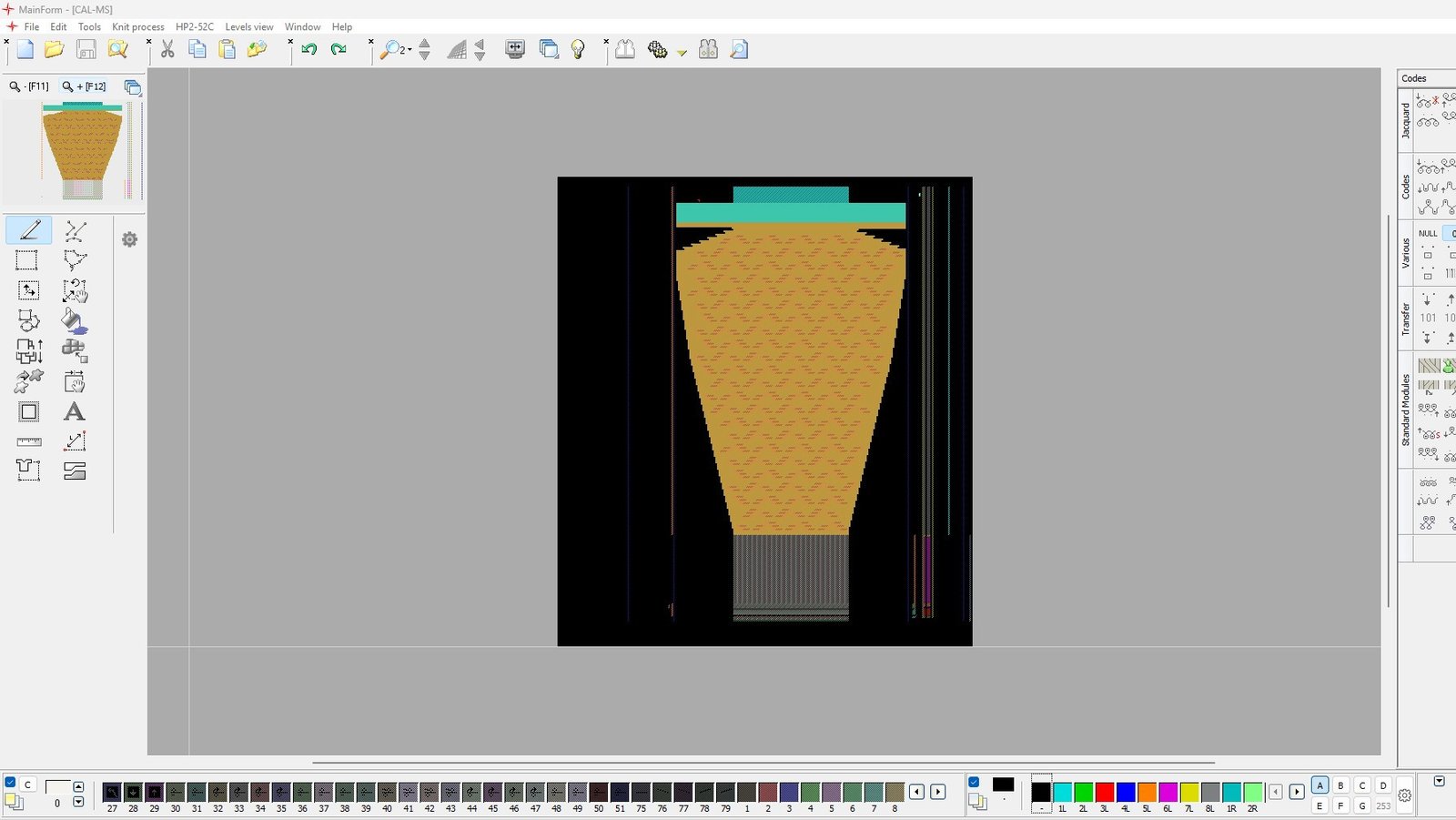Activate the text tool
The image size is (1456, 820).
[x=75, y=411]
